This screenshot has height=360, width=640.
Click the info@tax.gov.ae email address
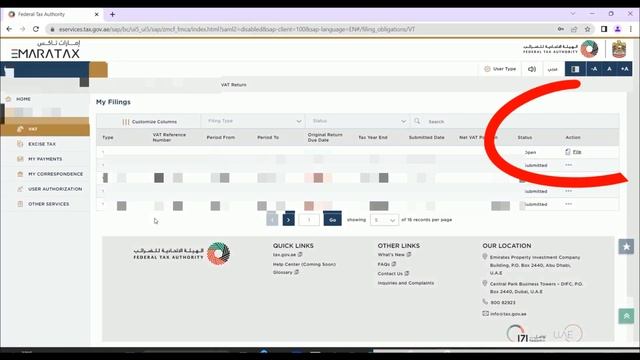click(508, 314)
